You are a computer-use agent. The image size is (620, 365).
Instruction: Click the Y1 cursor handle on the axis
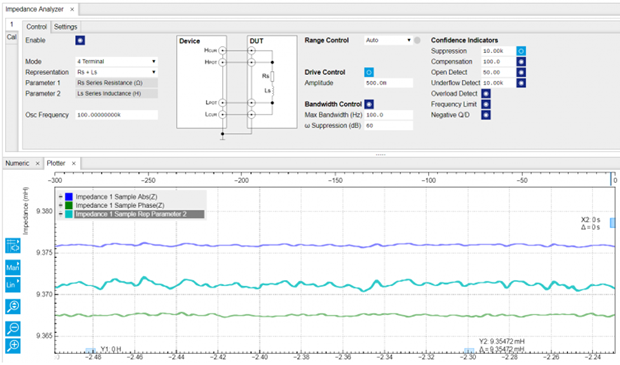click(90, 350)
